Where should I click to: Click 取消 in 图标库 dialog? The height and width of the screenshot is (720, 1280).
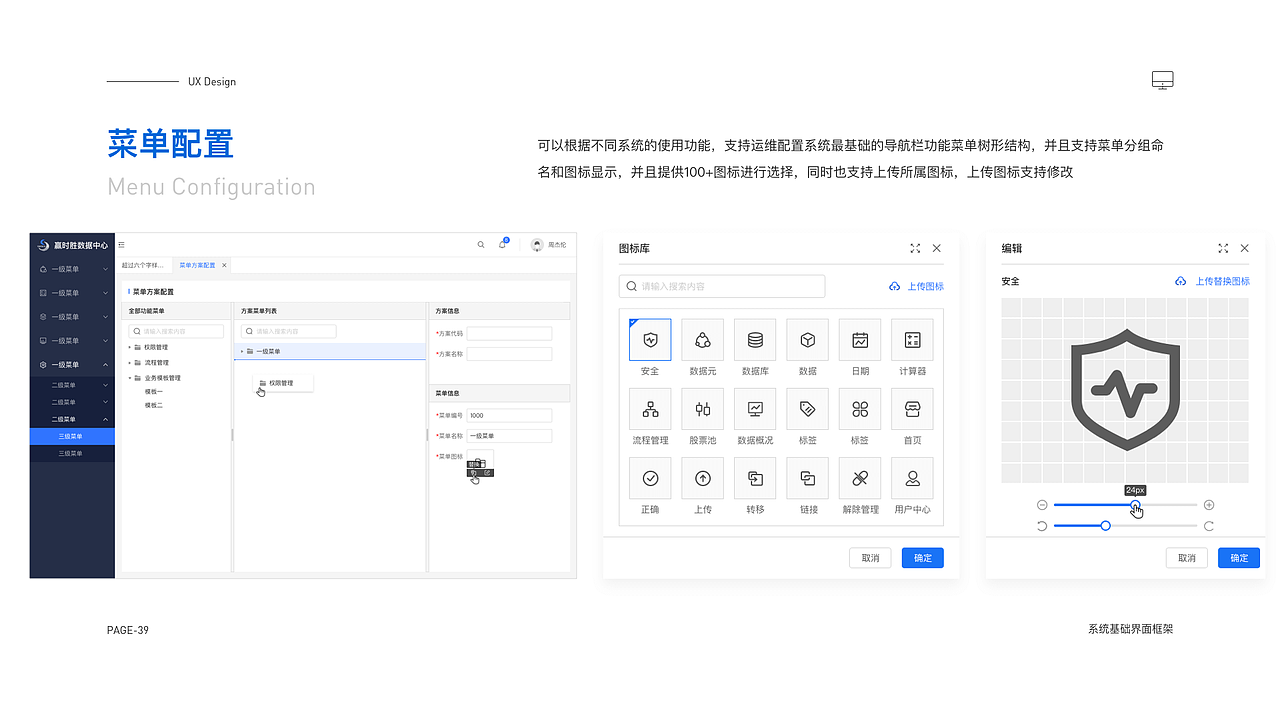pos(870,558)
